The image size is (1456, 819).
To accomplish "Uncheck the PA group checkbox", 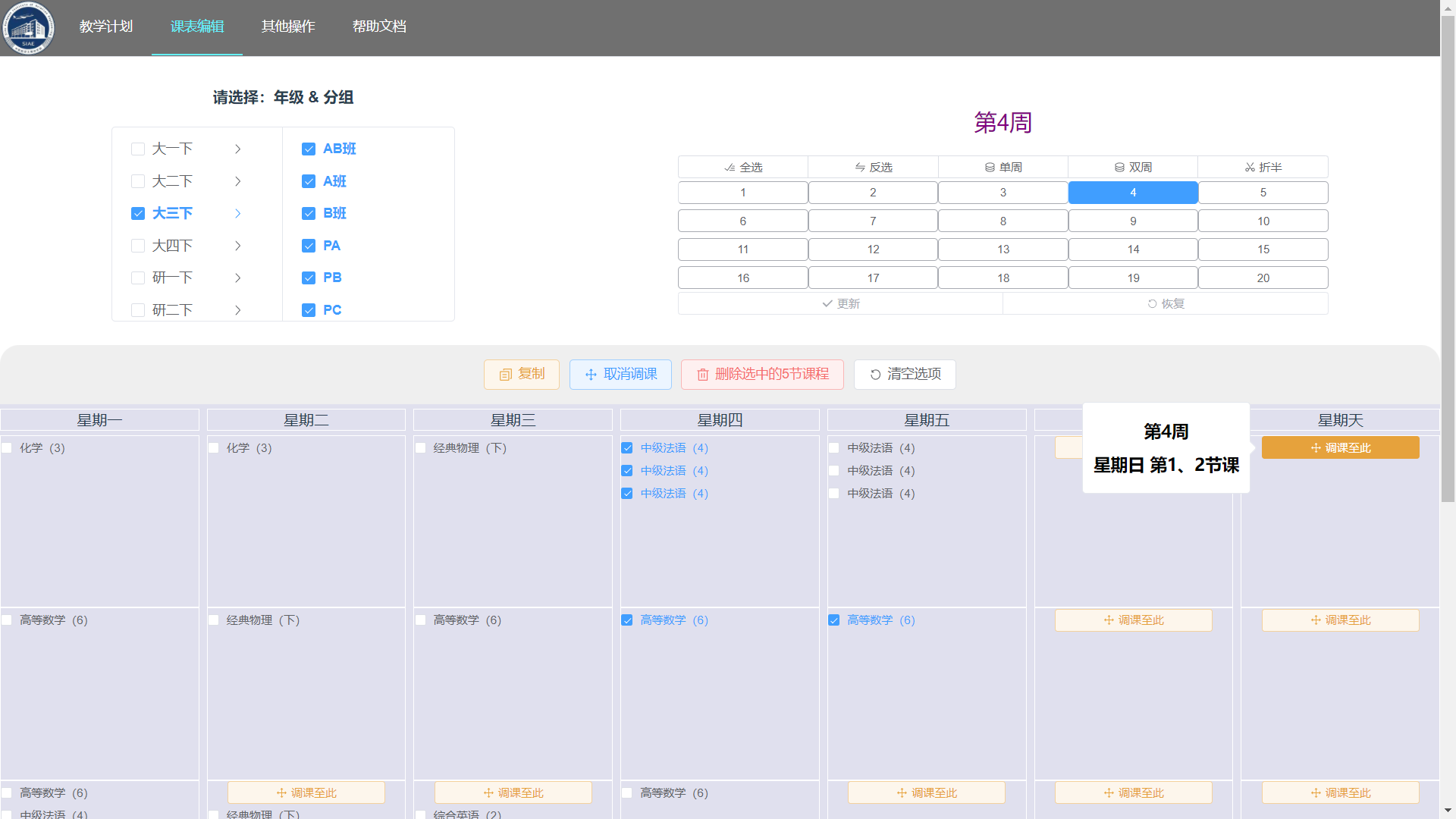I will coord(309,246).
